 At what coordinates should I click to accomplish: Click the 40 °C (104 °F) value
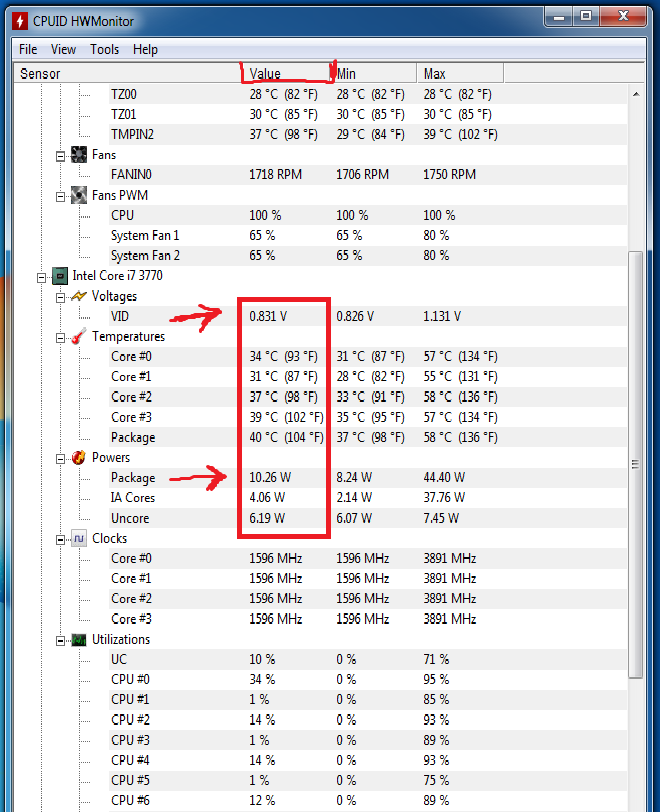pyautogui.click(x=286, y=438)
